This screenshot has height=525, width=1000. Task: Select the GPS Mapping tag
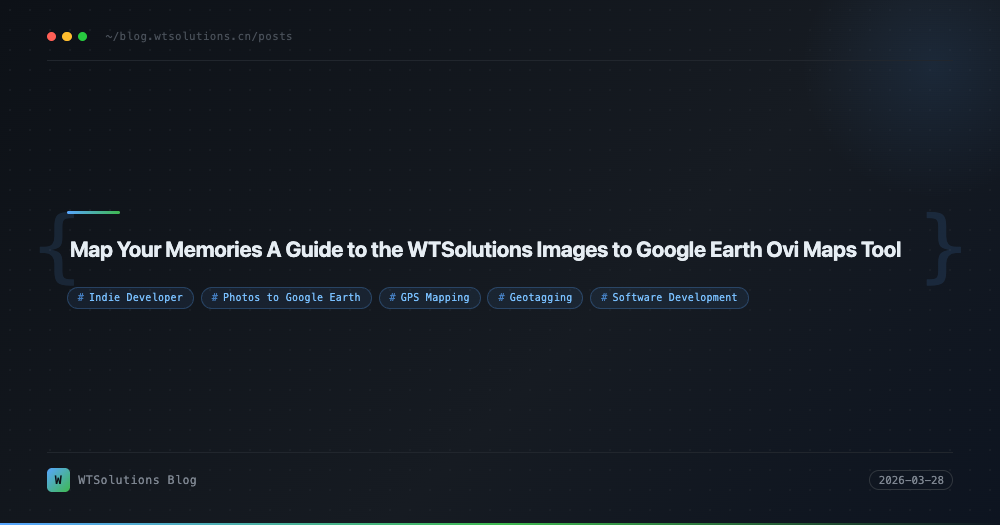(x=430, y=298)
